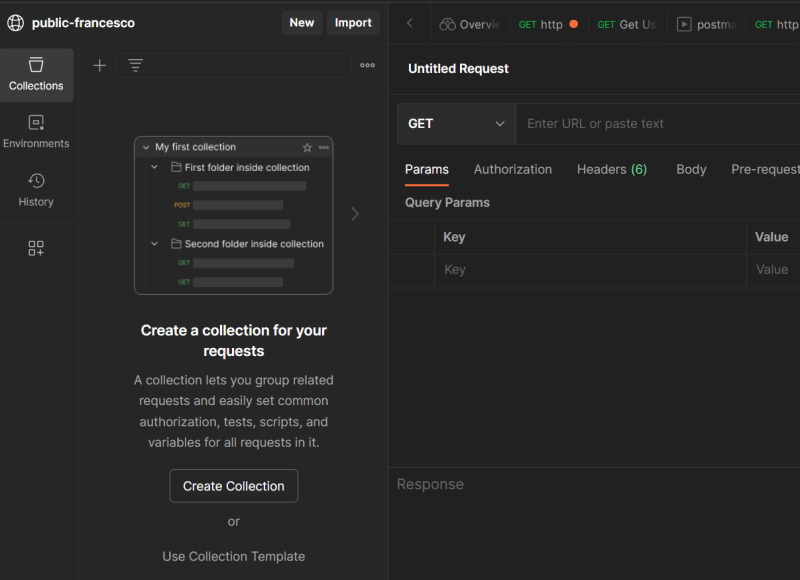Open the History sidebar panel

coord(36,189)
